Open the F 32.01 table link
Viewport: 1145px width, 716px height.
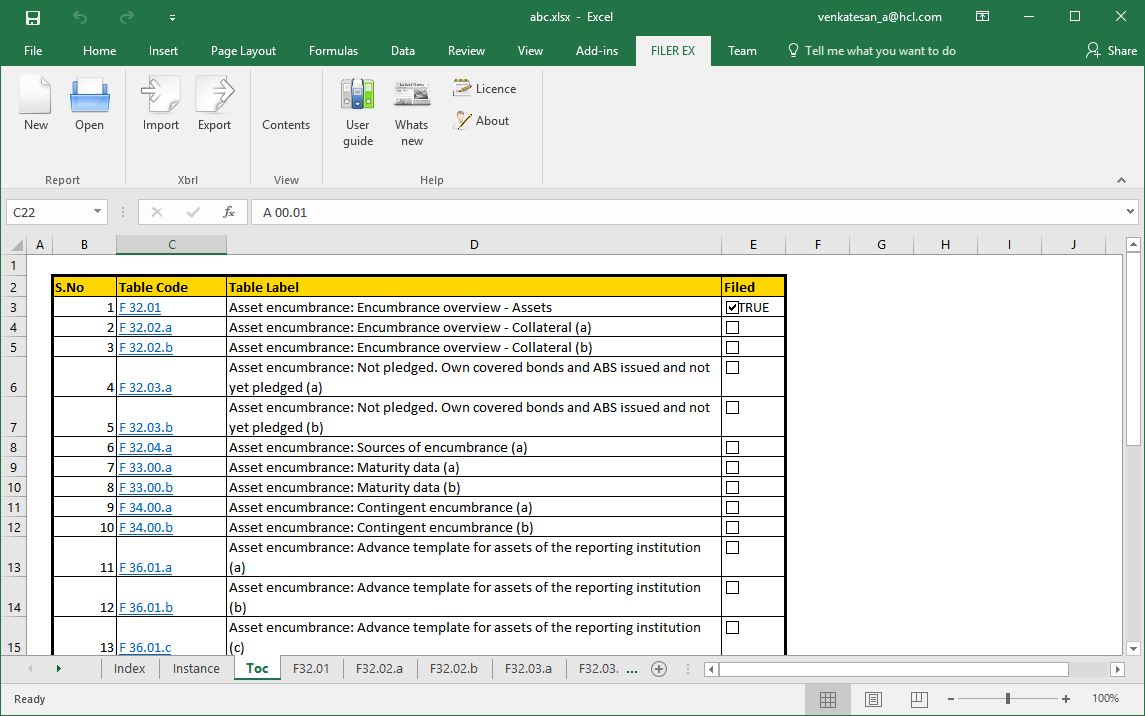pyautogui.click(x=139, y=307)
